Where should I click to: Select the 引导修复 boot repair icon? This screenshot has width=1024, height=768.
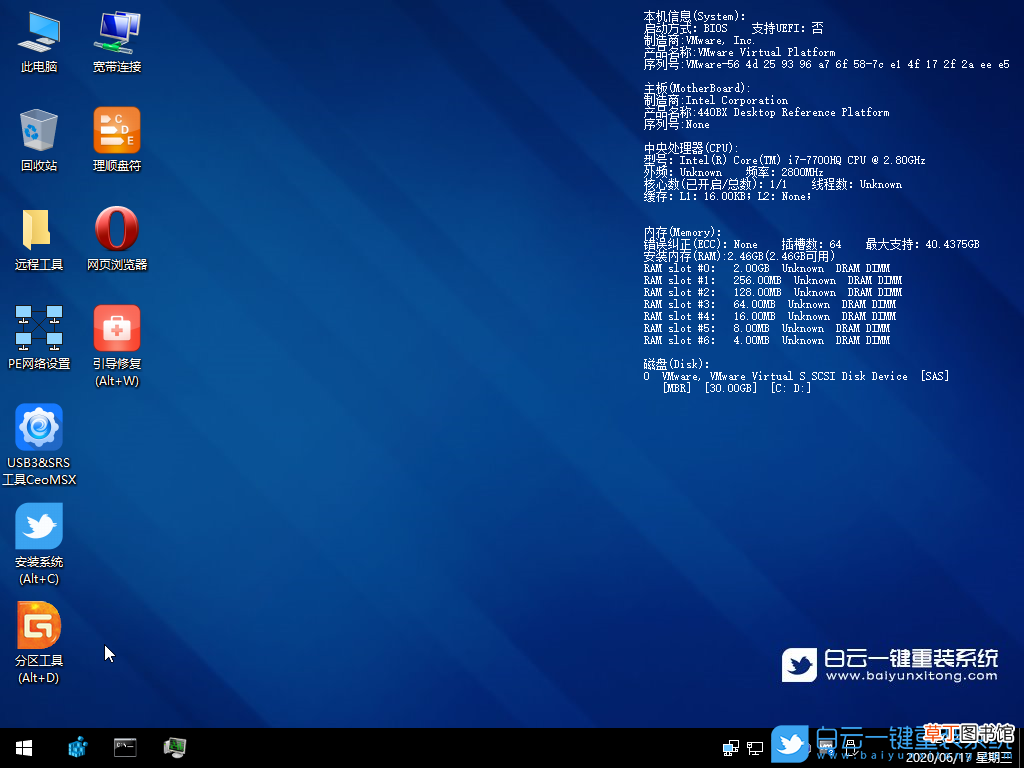tap(117, 346)
